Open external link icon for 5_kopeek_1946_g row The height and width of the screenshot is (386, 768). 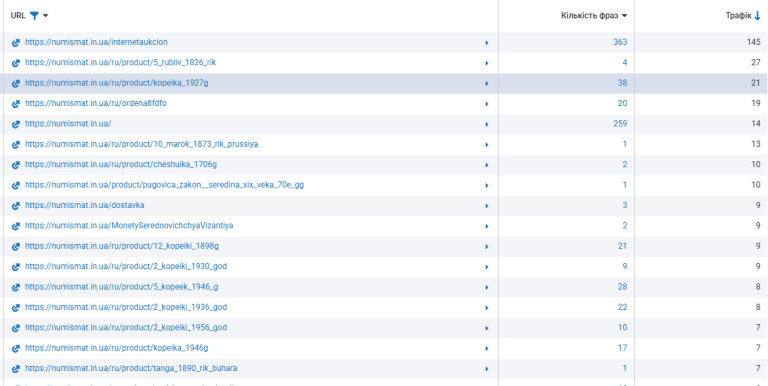point(16,287)
